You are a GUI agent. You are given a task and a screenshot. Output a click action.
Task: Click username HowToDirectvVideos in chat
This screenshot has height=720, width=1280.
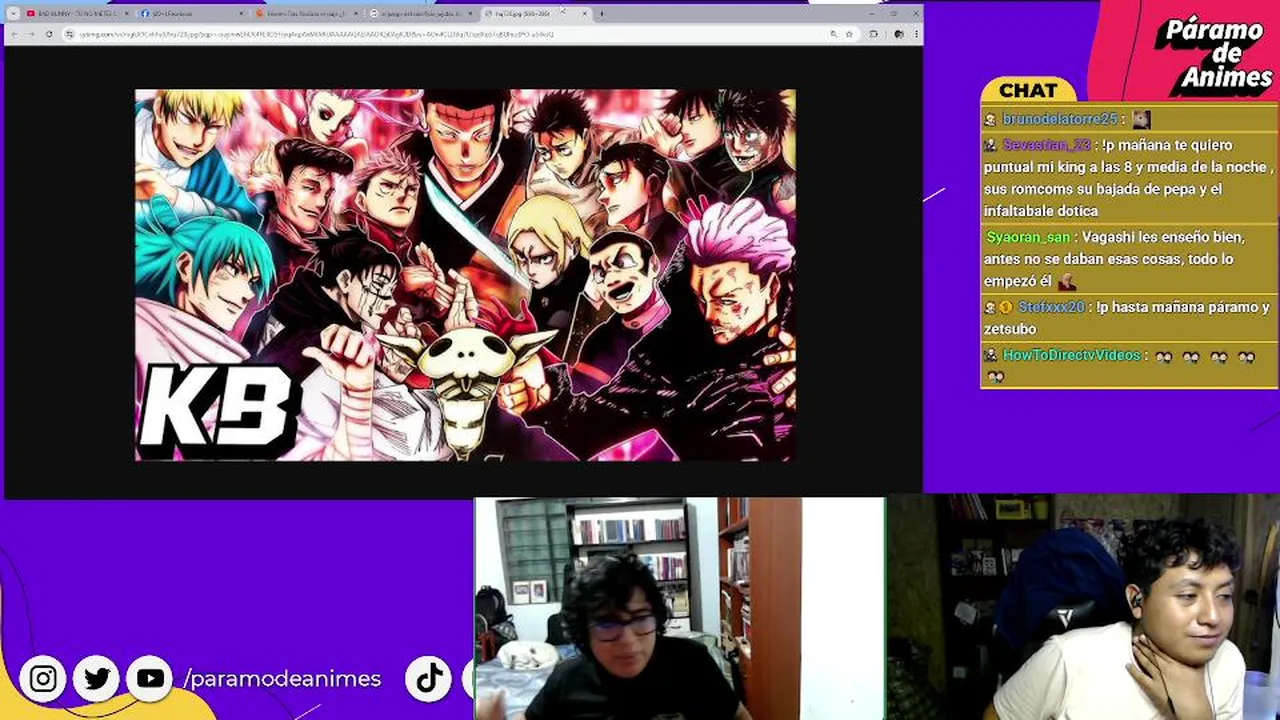click(1071, 355)
